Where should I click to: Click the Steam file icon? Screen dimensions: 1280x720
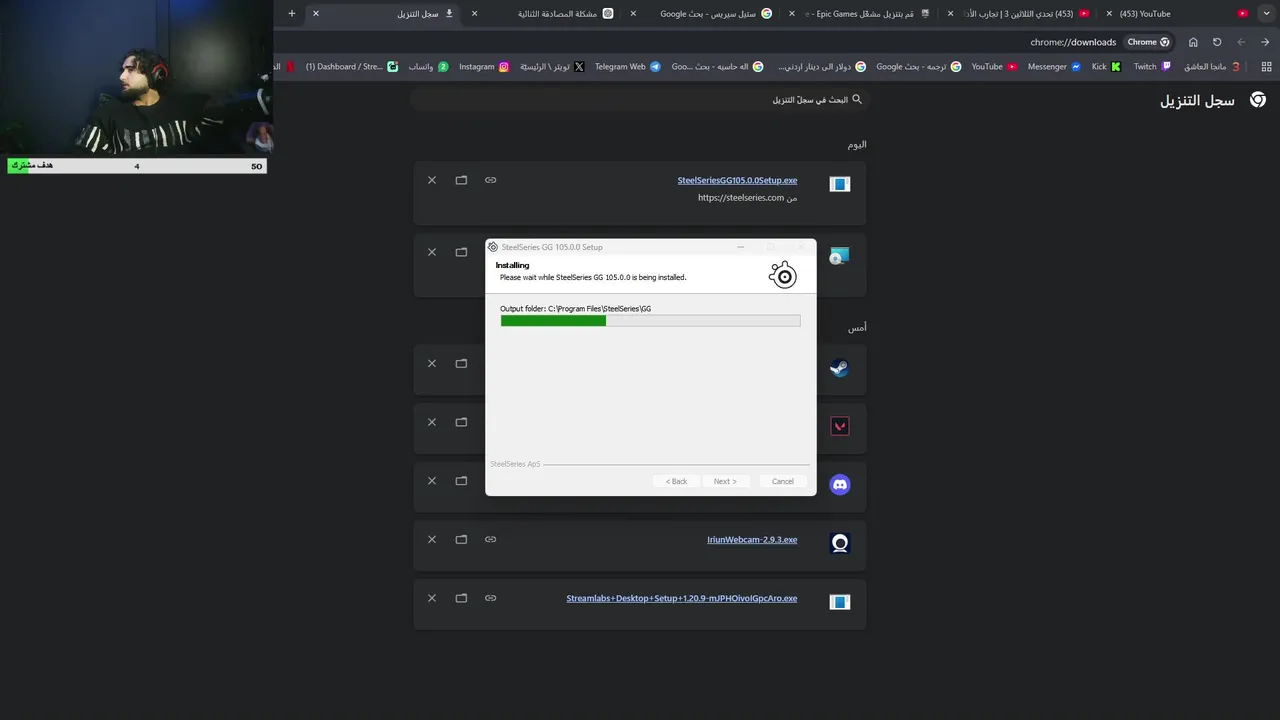click(840, 368)
